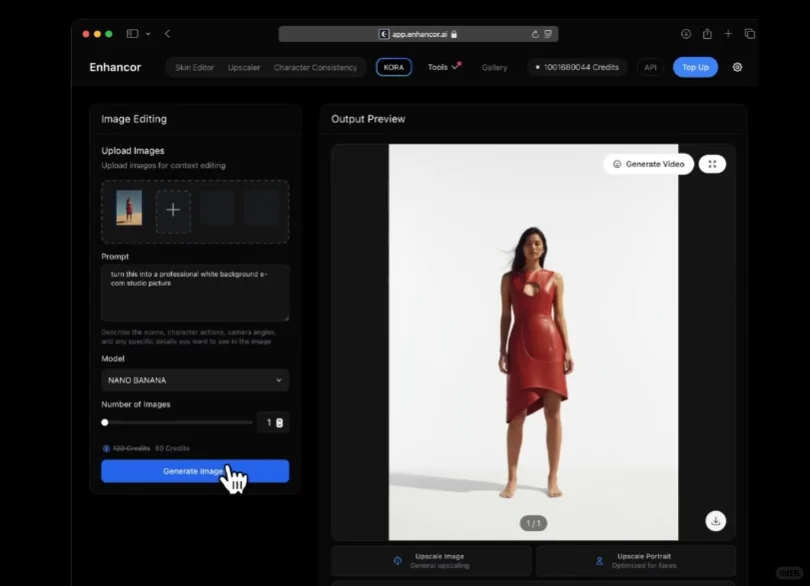810x586 pixels.
Task: Open the reader icon in the address bar
Action: tap(548, 34)
